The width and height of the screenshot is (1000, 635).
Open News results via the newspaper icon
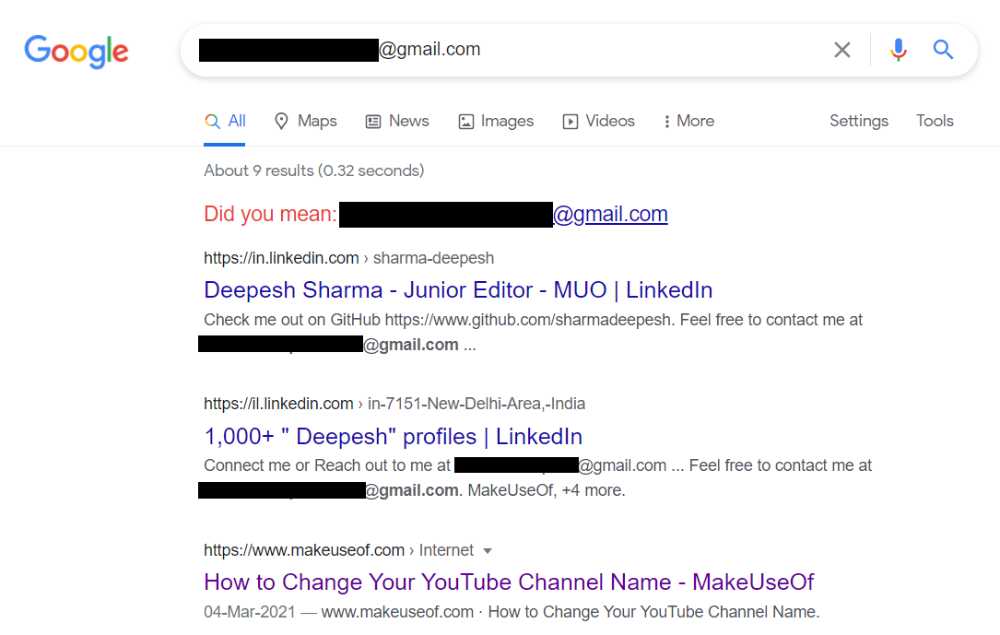374,120
